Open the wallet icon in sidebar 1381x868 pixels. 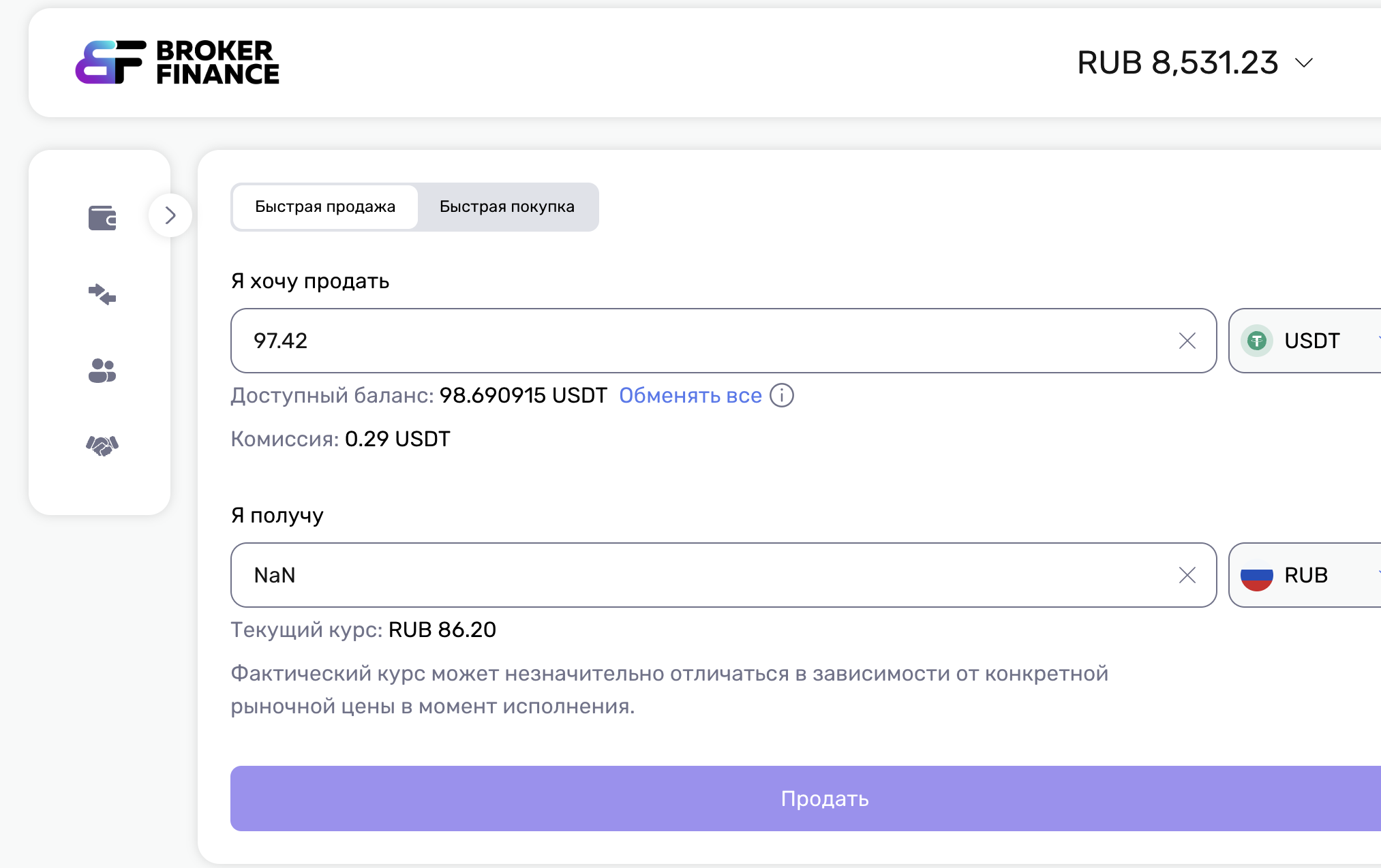(102, 218)
